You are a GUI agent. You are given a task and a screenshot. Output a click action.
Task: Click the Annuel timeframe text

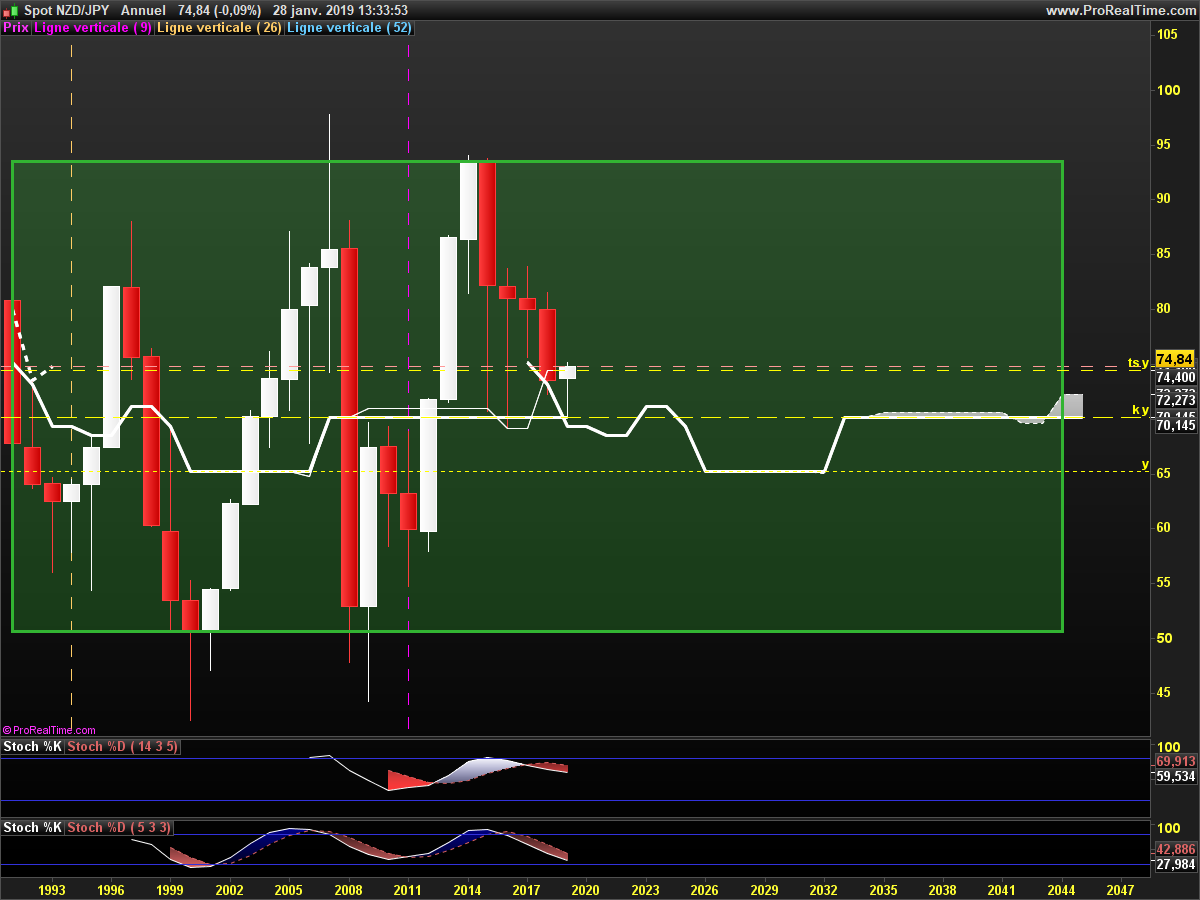(x=143, y=10)
